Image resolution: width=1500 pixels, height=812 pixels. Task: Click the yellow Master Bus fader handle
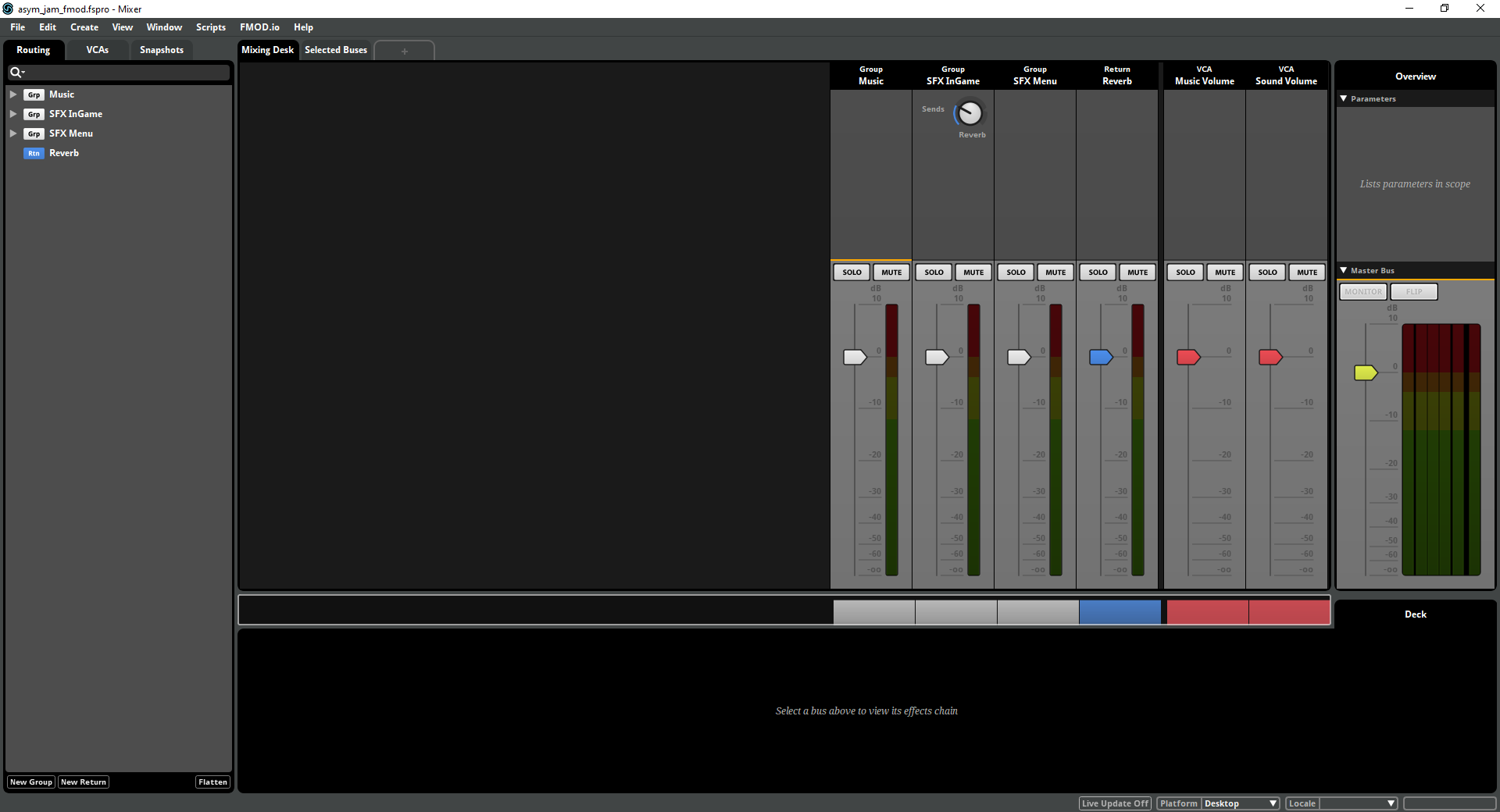[x=1365, y=373]
